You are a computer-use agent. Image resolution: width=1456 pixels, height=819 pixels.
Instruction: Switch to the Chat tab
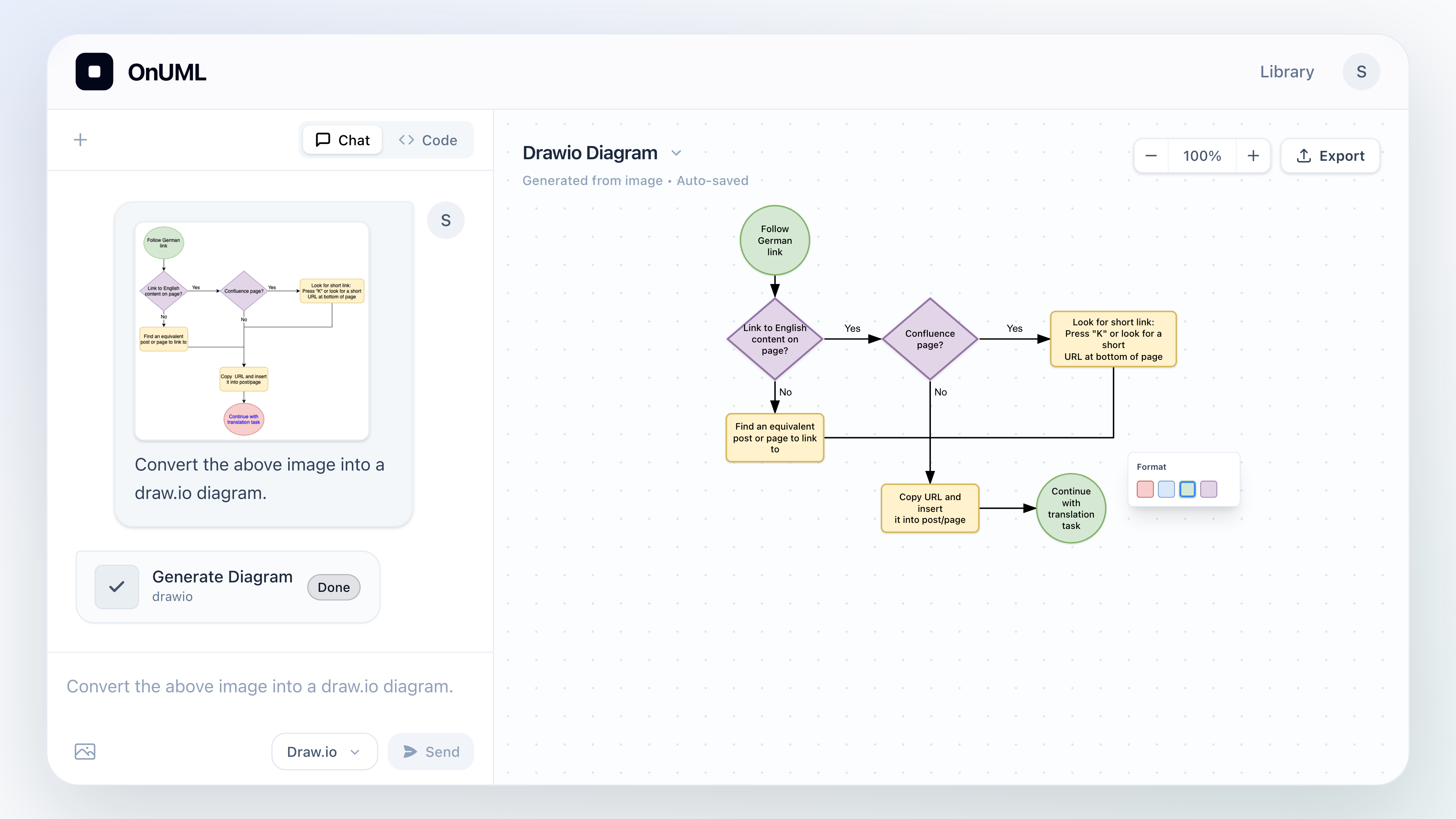pyautogui.click(x=342, y=140)
